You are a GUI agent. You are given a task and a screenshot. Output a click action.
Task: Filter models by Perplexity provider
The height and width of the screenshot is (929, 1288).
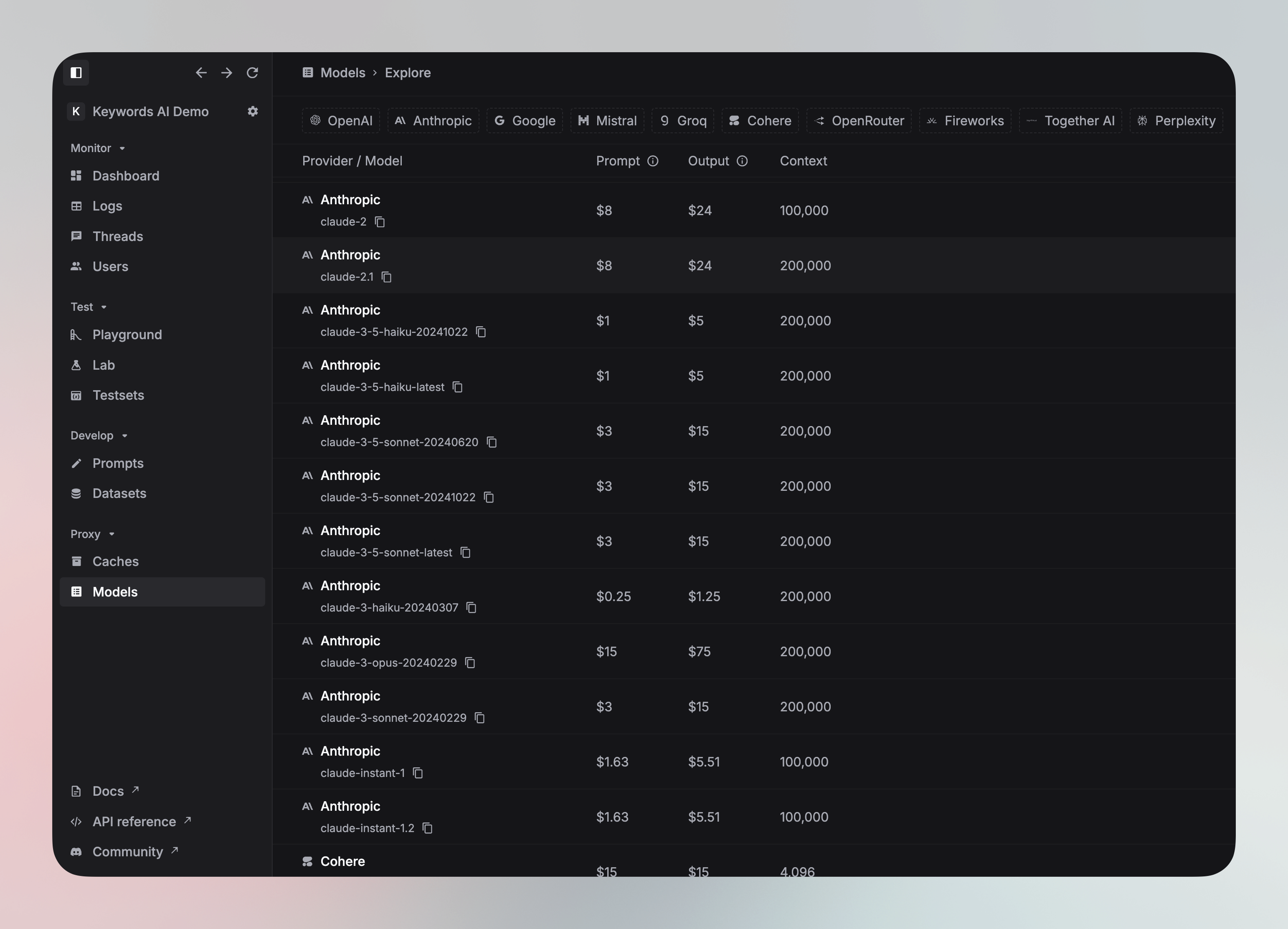(1176, 121)
